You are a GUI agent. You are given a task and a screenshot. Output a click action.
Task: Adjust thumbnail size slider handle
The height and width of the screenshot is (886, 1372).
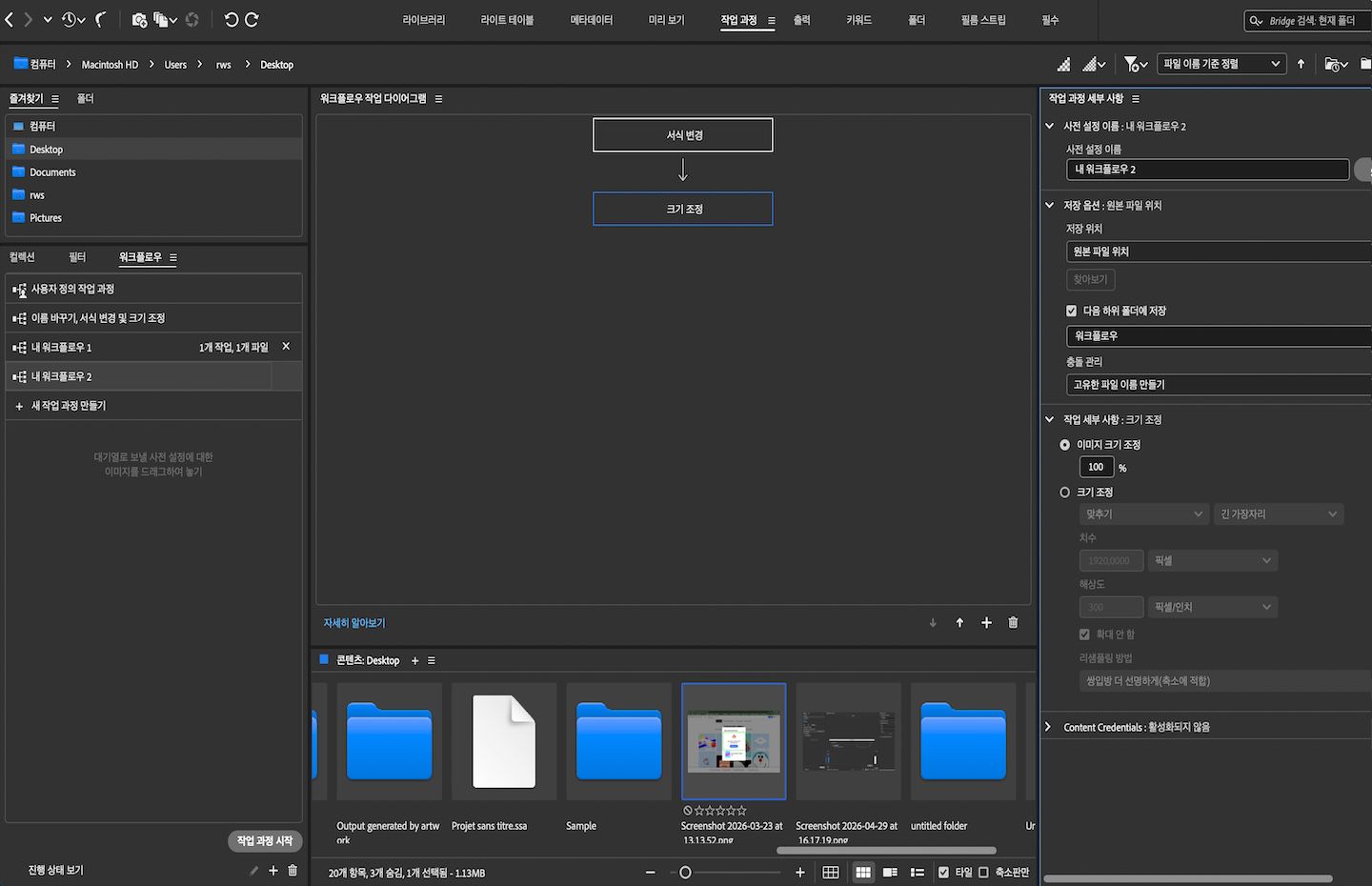point(685,872)
